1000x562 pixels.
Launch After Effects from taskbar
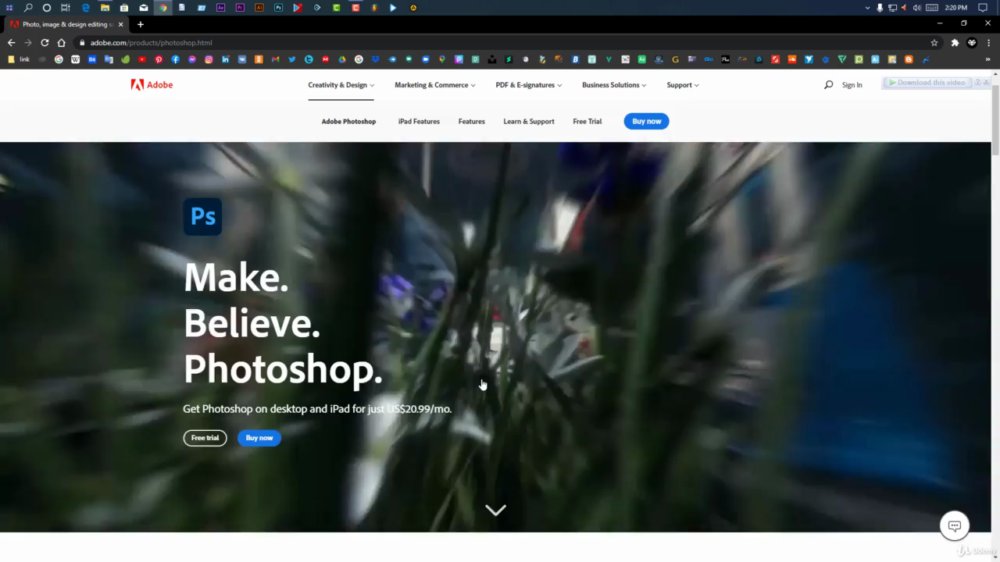coord(221,8)
